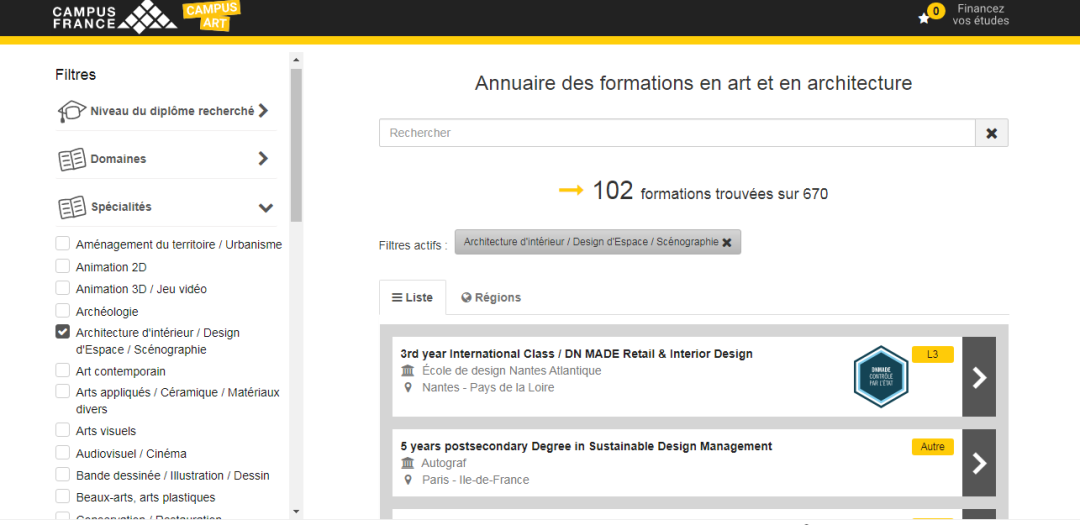Viewport: 1080px width, 525px height.
Task: Check the Animation 2D specialty
Action: [x=63, y=267]
